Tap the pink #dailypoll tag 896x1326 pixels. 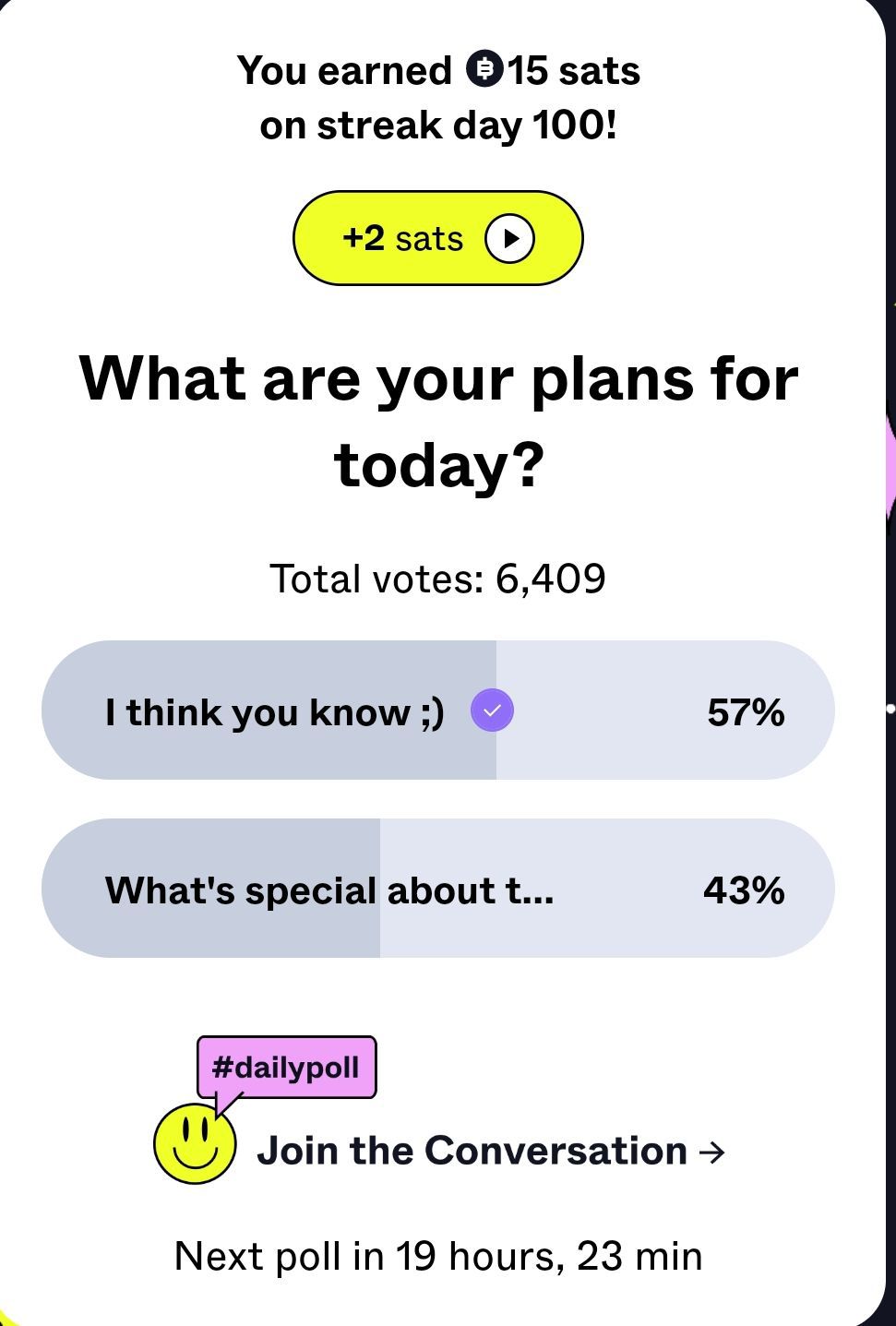pyautogui.click(x=286, y=1068)
